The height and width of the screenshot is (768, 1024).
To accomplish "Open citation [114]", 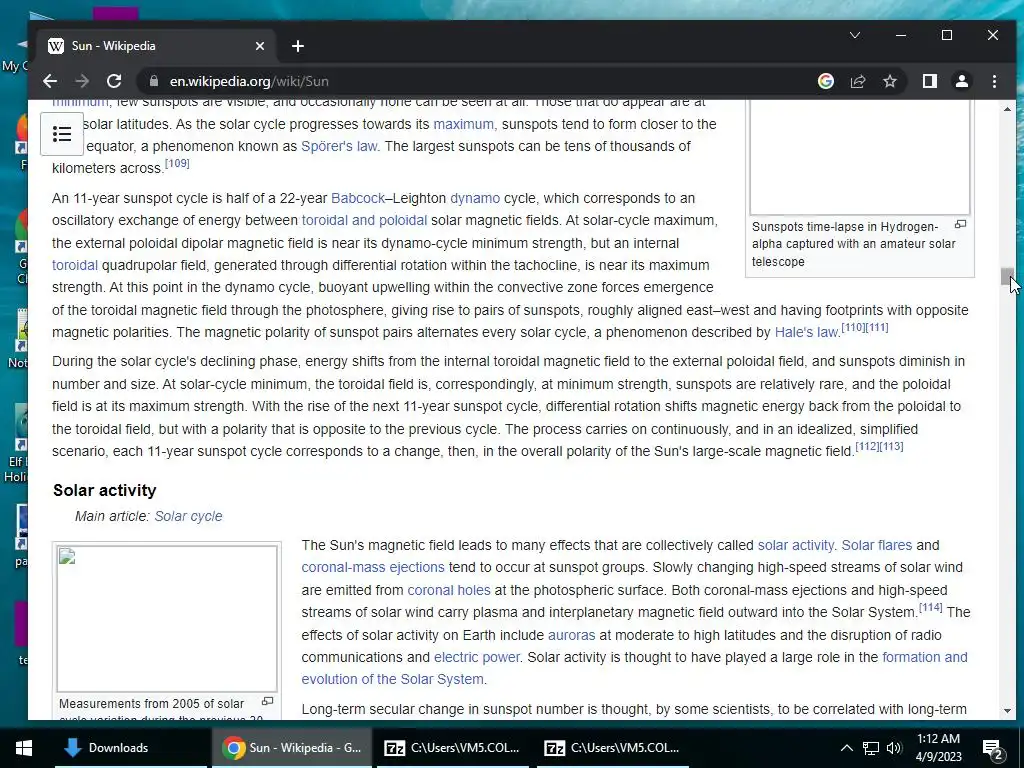I will pos(931,607).
